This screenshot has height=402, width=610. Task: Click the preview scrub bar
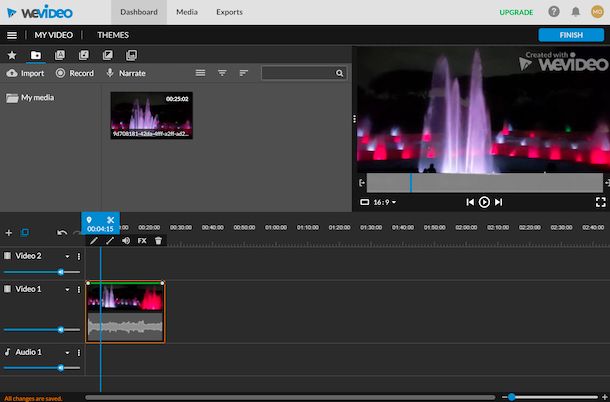click(485, 183)
